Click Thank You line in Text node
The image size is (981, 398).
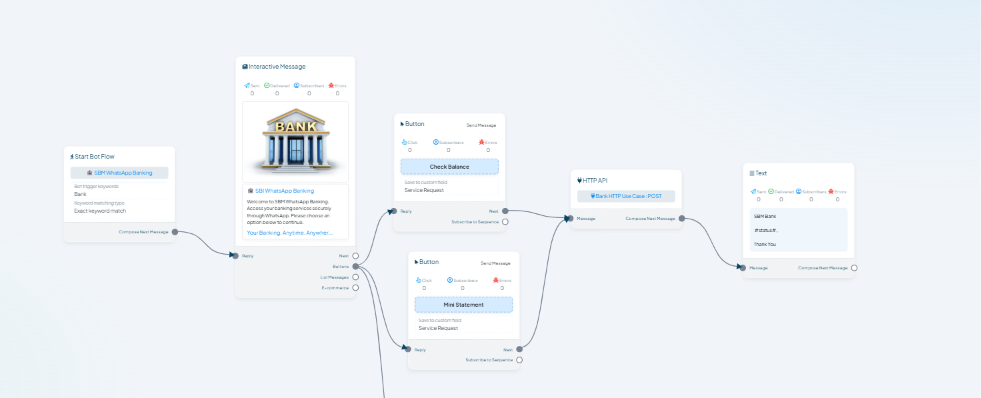point(765,244)
